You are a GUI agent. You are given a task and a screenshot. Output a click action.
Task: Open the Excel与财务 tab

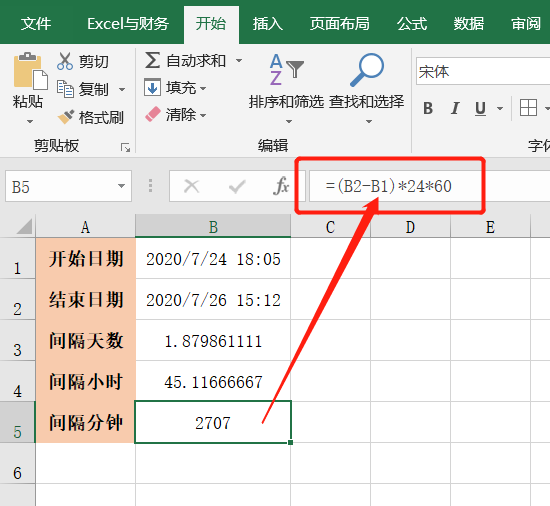128,24
